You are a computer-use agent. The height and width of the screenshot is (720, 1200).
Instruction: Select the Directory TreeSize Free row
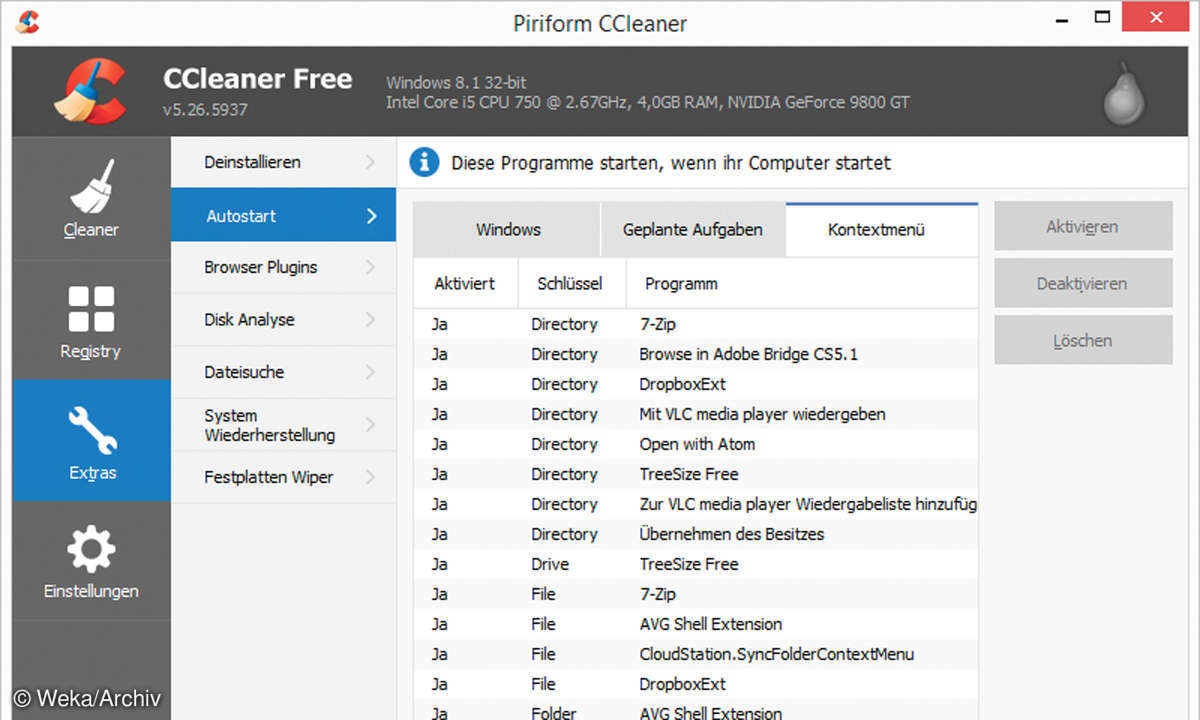pos(696,474)
